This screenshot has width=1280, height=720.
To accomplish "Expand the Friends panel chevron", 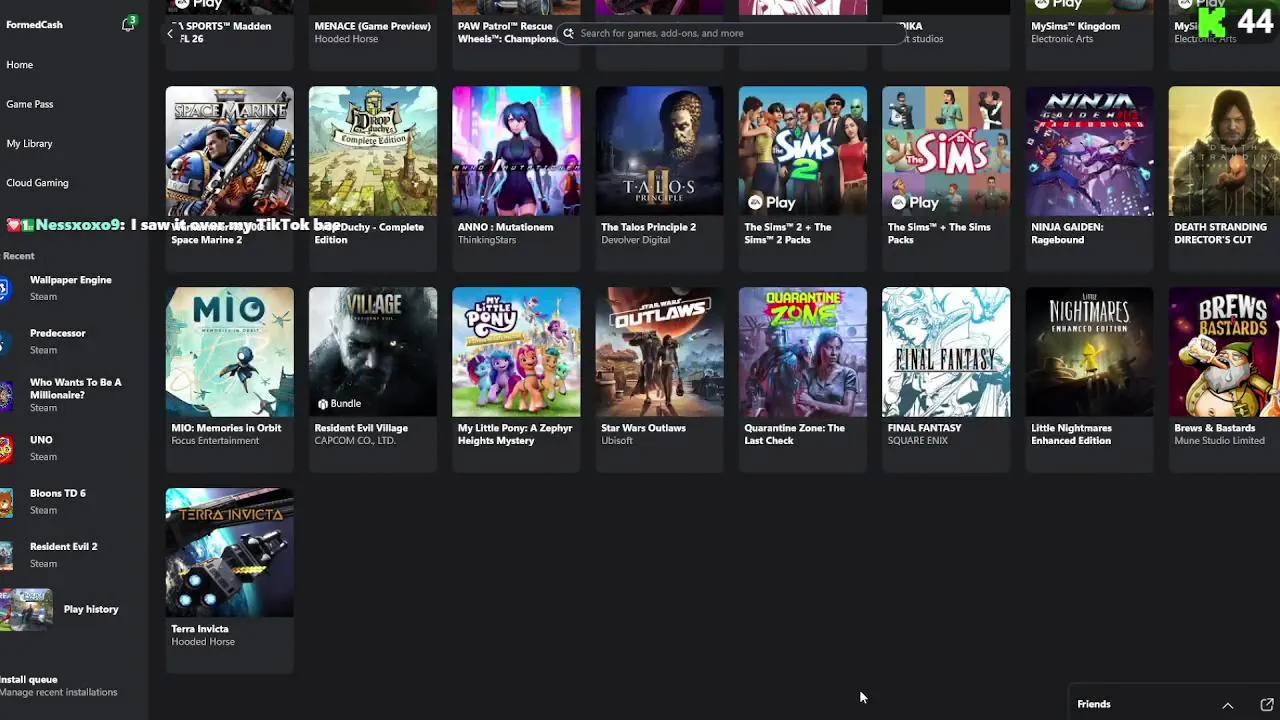I will [x=1228, y=704].
